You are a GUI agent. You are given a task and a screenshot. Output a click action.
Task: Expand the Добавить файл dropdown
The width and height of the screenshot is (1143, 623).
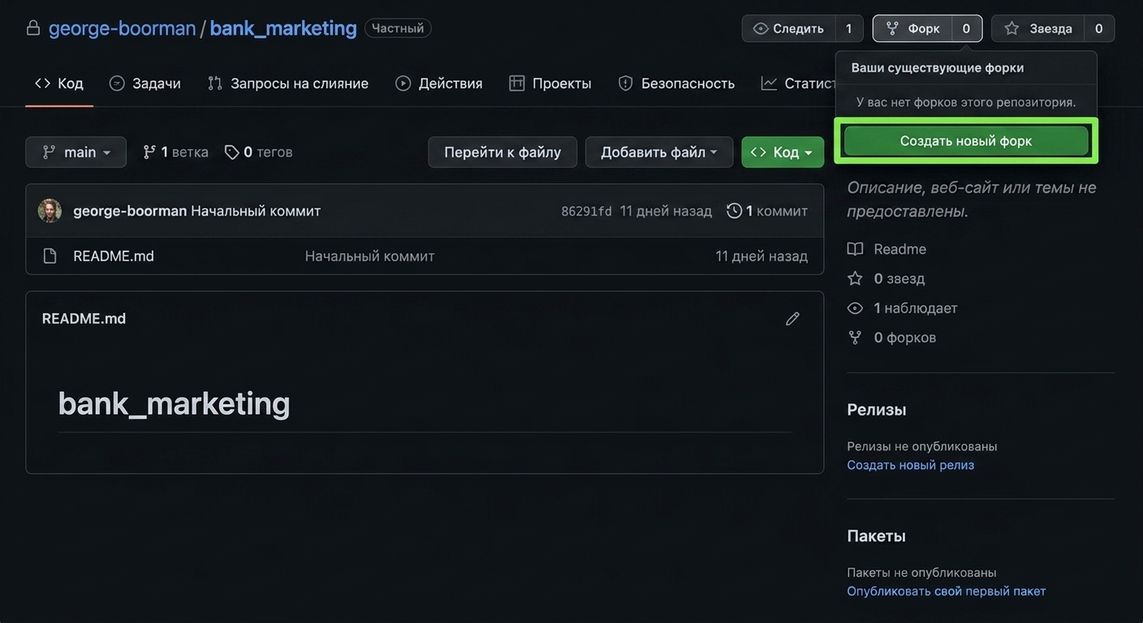(659, 152)
